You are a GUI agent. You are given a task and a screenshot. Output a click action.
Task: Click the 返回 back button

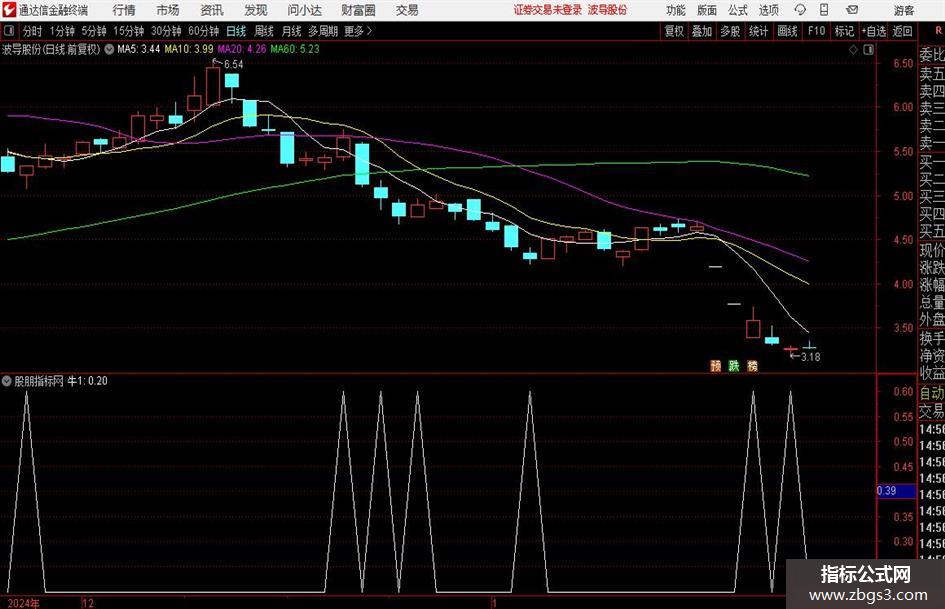pyautogui.click(x=902, y=31)
